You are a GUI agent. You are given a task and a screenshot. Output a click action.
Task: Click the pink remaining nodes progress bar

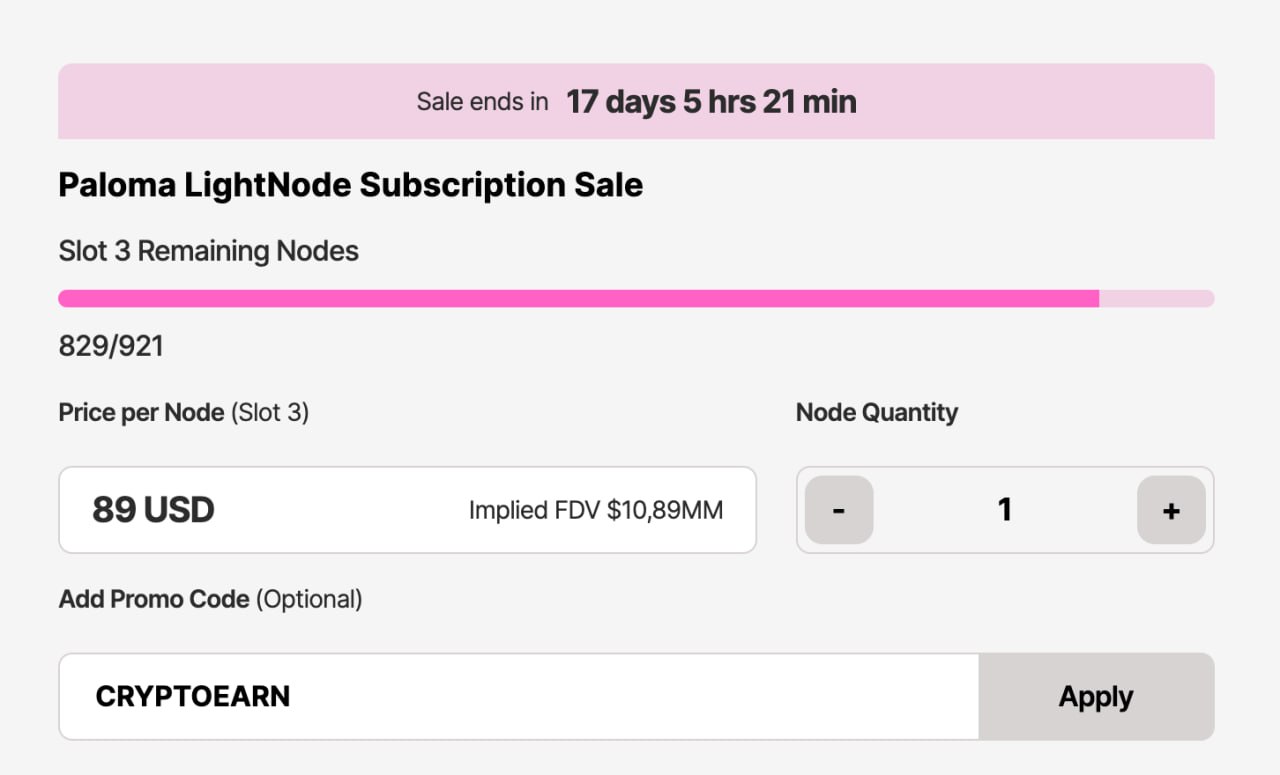636,298
